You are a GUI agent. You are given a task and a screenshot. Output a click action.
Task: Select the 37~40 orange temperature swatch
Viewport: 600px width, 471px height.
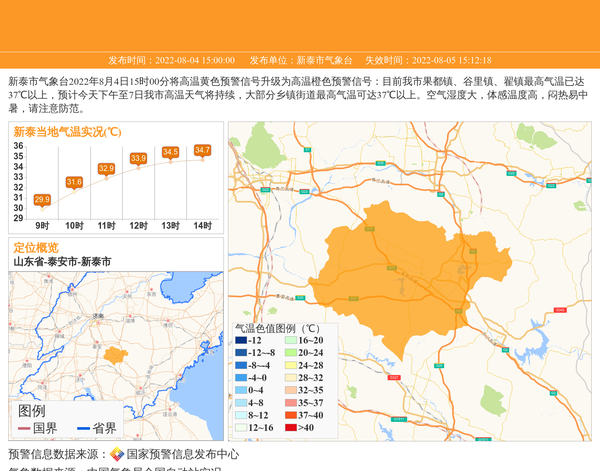click(x=289, y=415)
